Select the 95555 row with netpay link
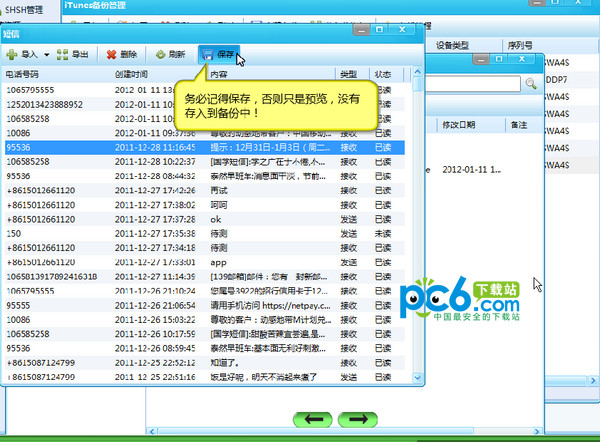600x442 pixels. 205,305
